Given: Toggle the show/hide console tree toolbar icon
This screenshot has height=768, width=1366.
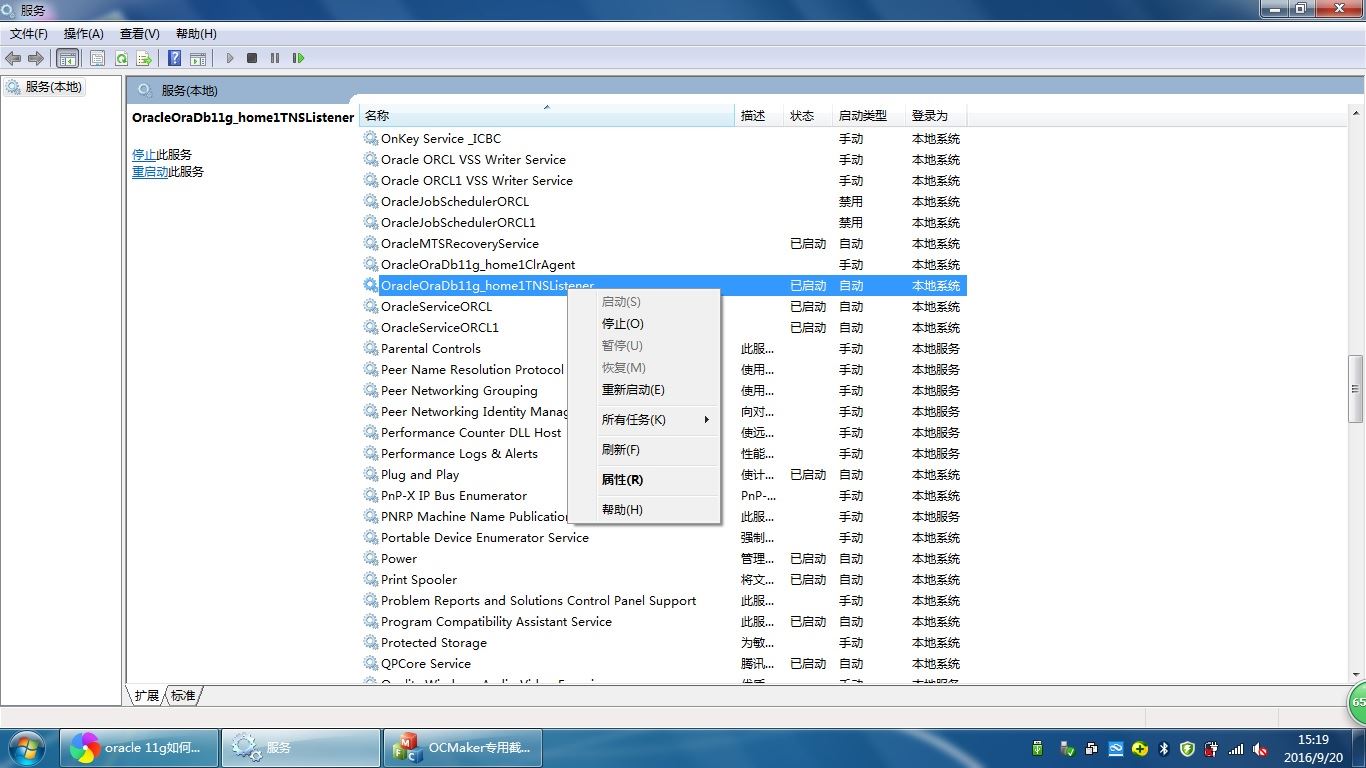Looking at the screenshot, I should 67,58.
